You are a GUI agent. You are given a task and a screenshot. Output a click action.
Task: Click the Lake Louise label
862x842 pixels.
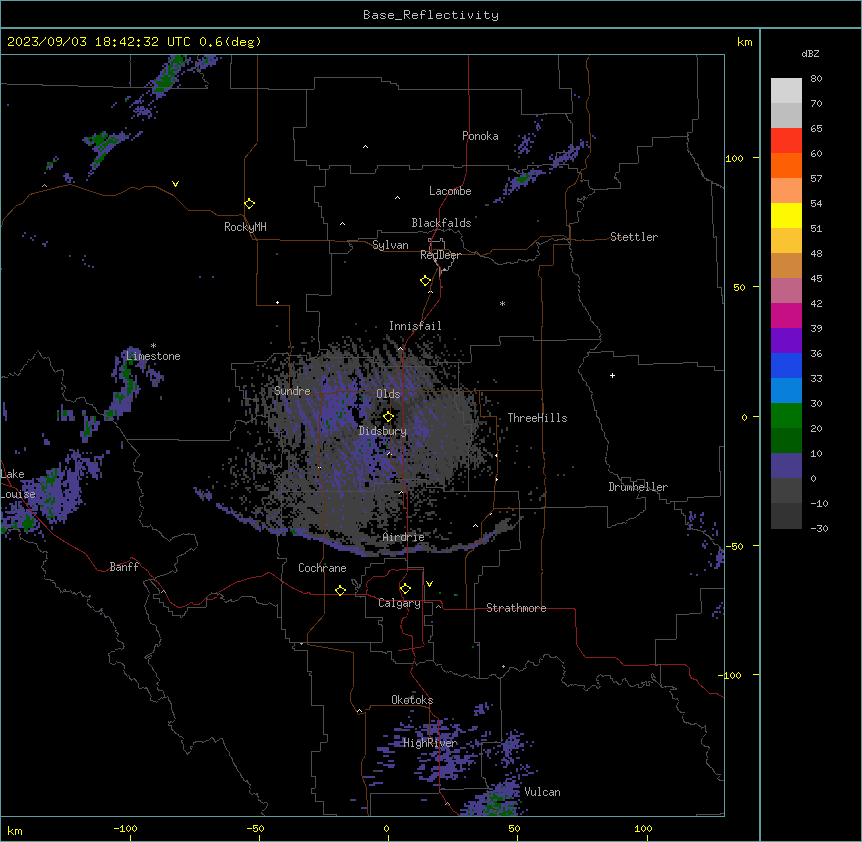point(18,484)
